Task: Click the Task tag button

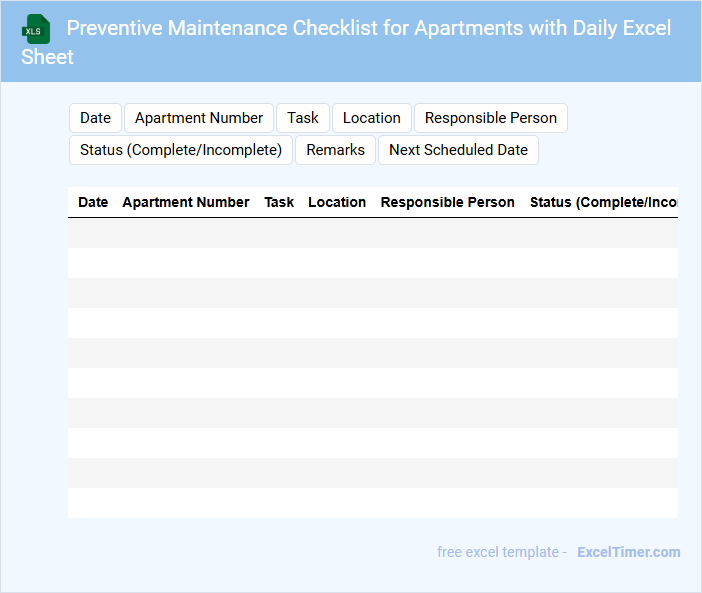Action: [x=303, y=118]
